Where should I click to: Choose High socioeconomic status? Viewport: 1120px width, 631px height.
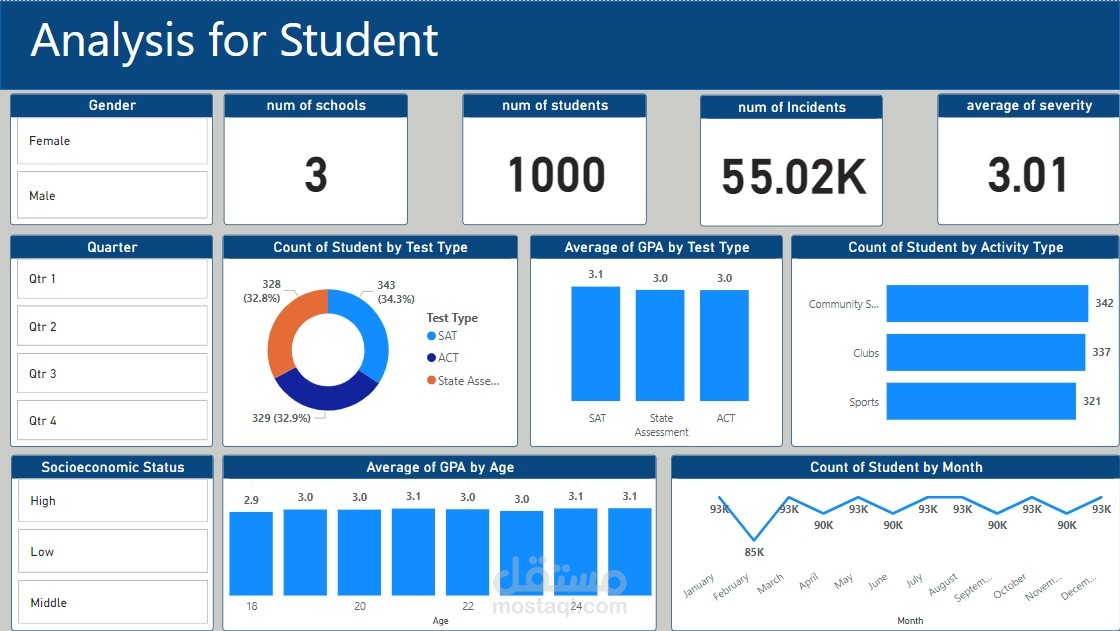coord(112,500)
